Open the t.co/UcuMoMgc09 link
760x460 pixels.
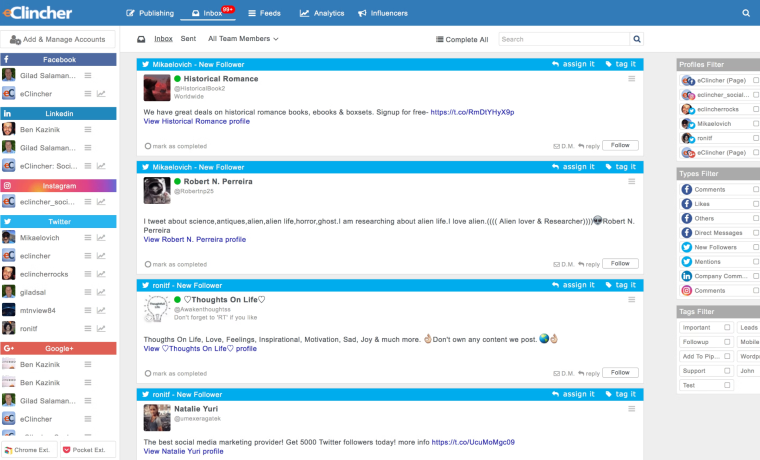[x=473, y=442]
